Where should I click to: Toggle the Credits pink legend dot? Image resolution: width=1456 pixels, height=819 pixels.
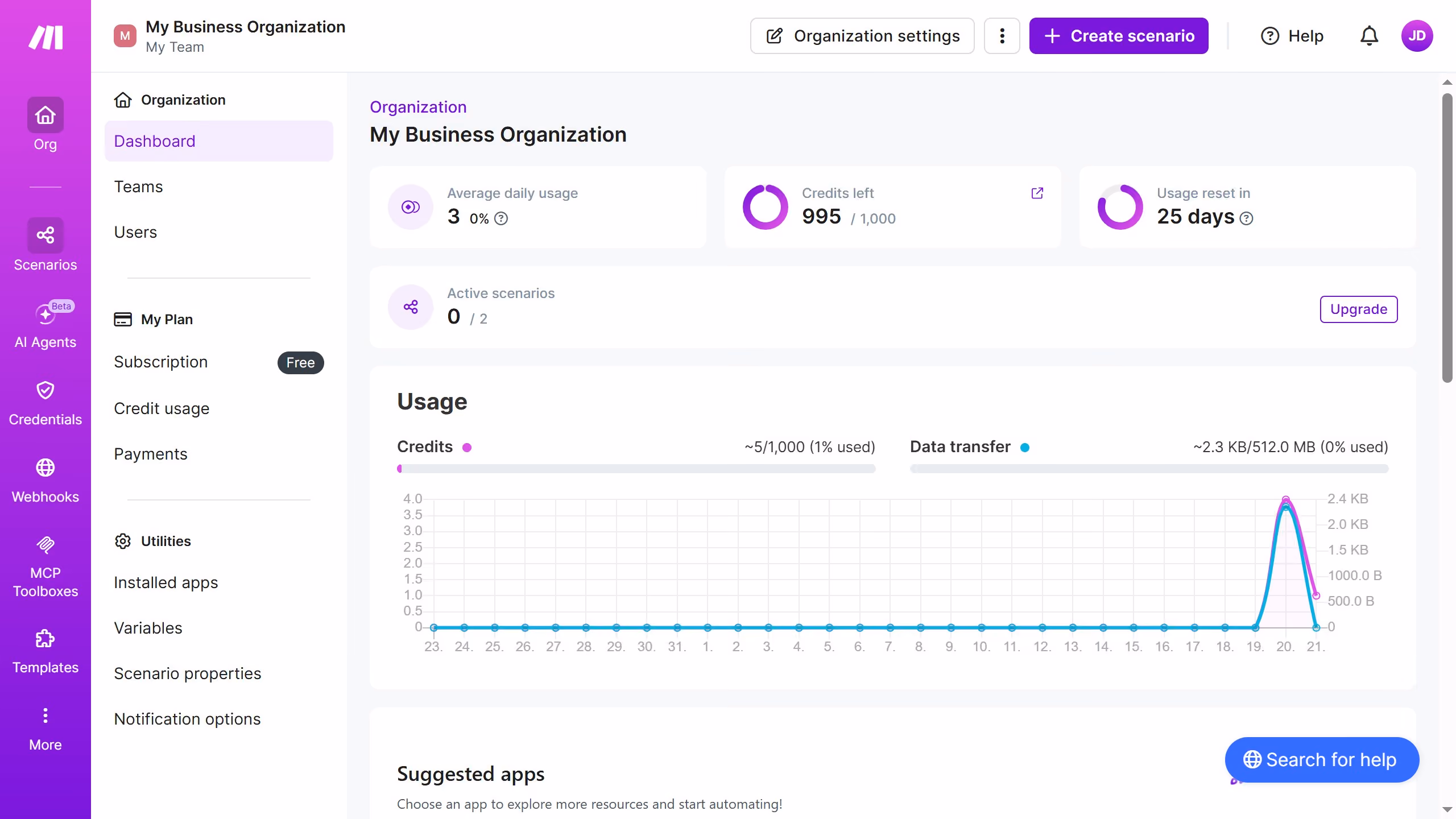(467, 448)
